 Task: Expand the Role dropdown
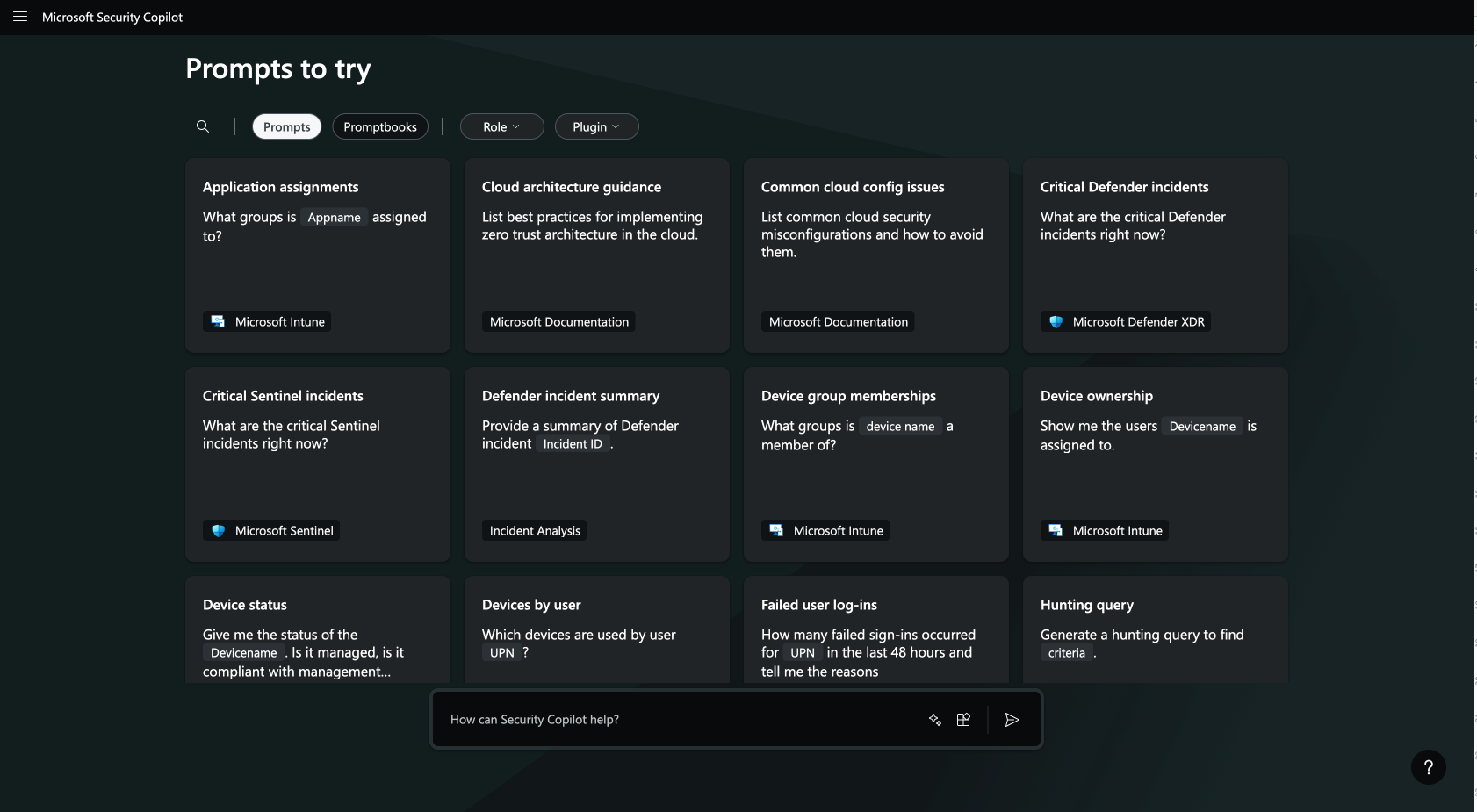(x=501, y=127)
